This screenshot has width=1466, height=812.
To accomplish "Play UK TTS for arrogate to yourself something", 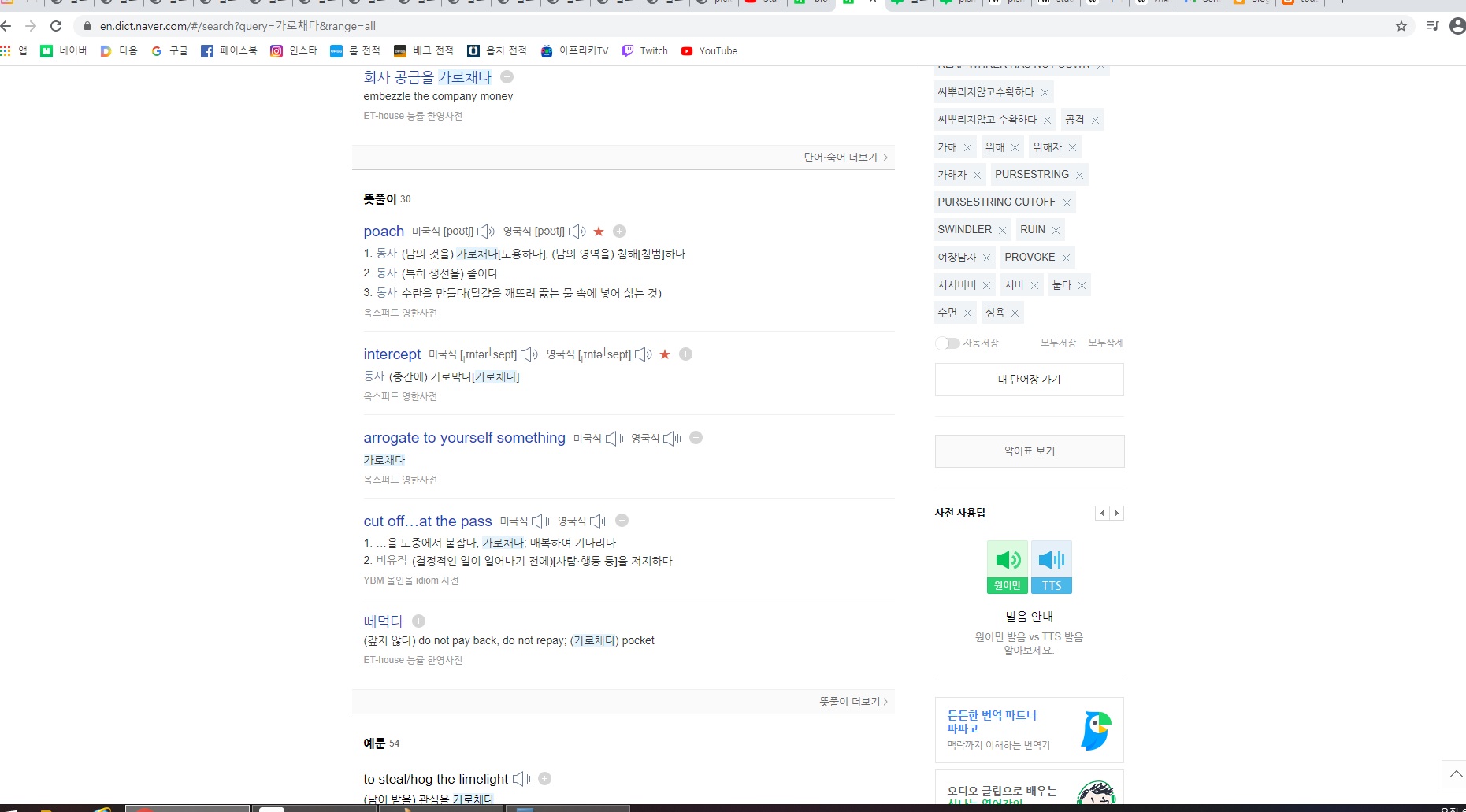I will point(672,438).
